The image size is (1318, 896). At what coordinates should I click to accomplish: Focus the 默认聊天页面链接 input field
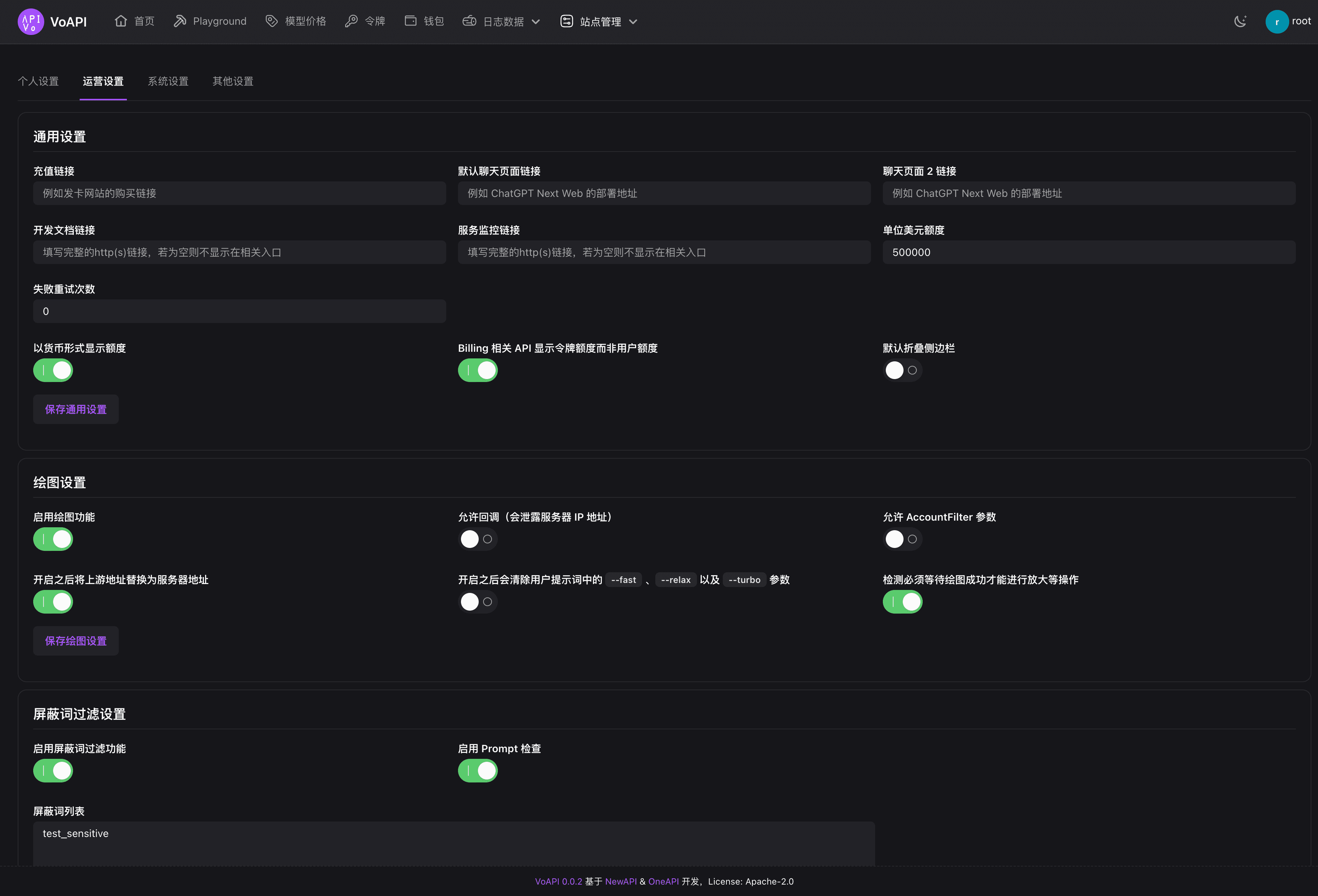(665, 193)
